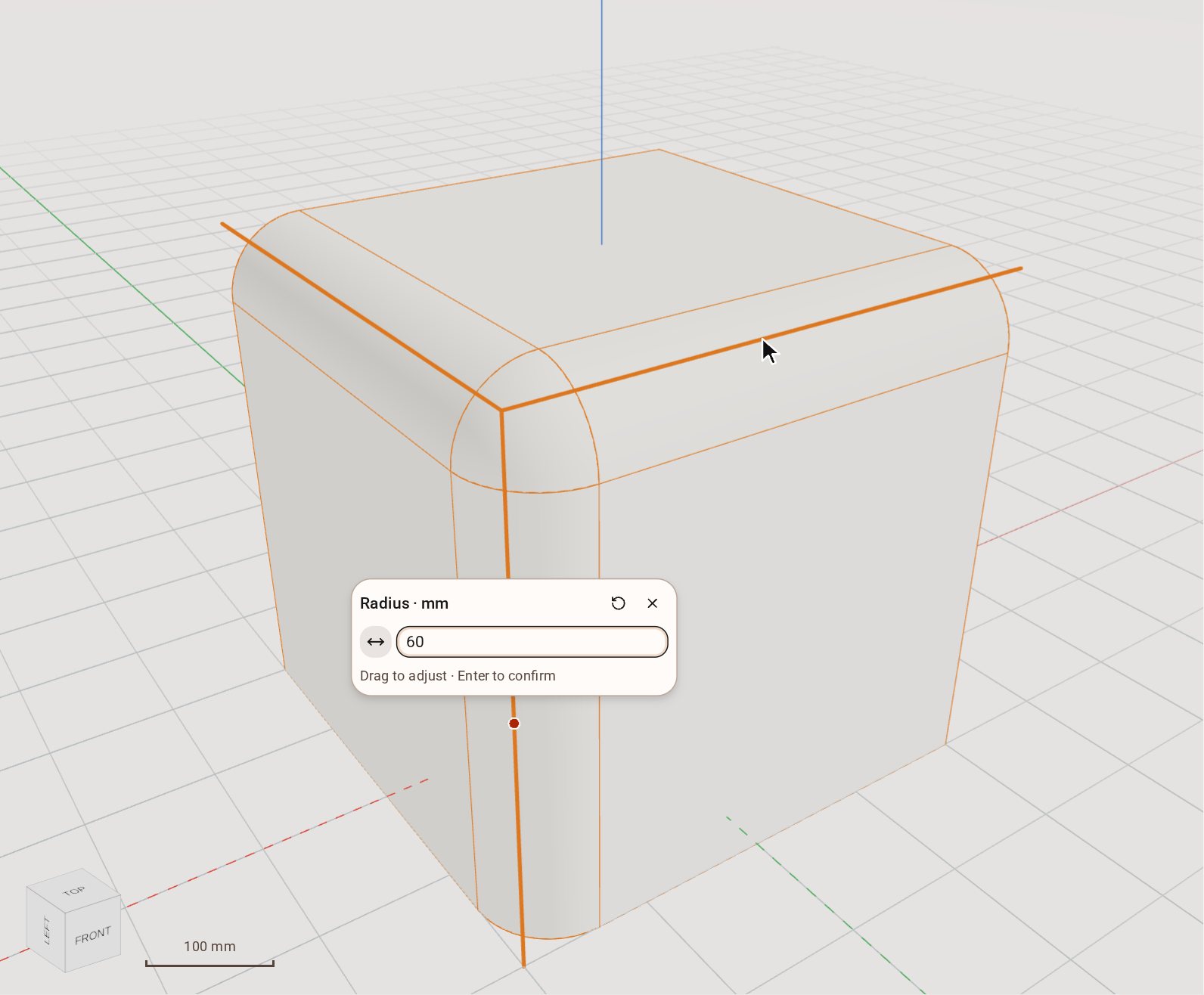This screenshot has height=995, width=1204.
Task: Click the TOP face of the view cube
Action: click(74, 891)
